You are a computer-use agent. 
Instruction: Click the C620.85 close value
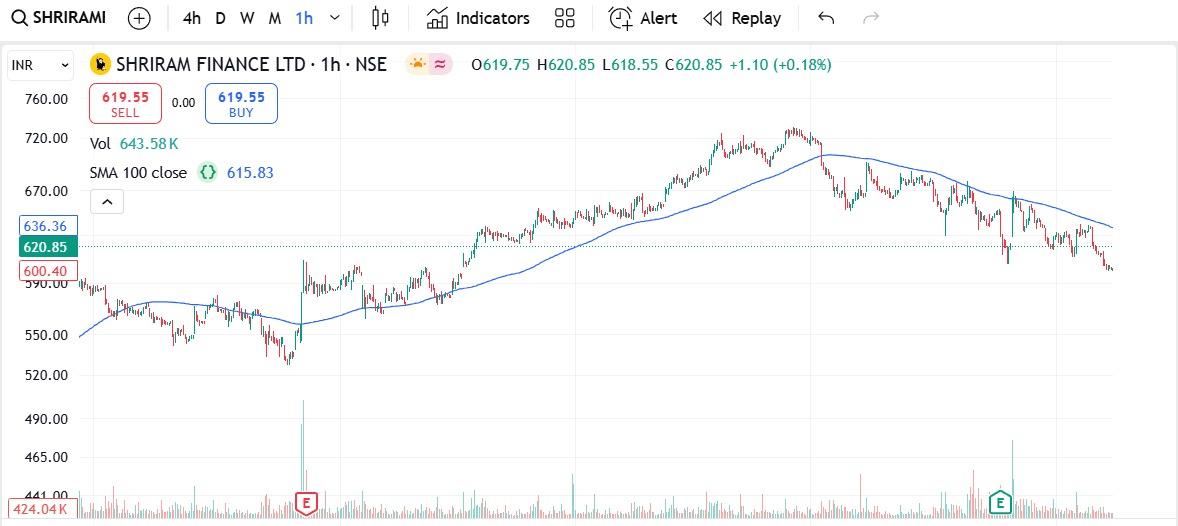(x=693, y=65)
